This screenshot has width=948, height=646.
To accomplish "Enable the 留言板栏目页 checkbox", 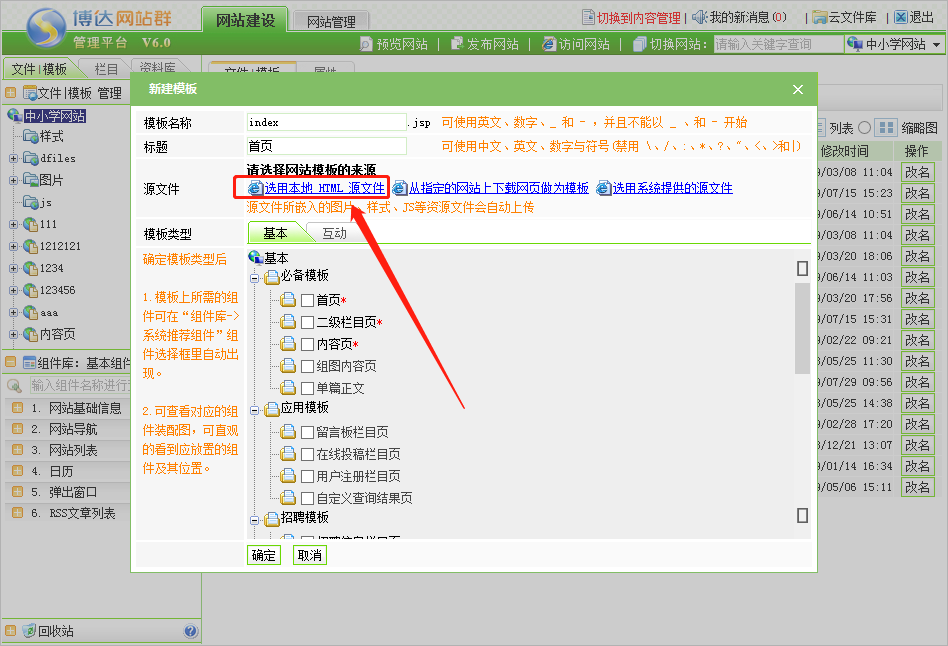I will coord(308,432).
